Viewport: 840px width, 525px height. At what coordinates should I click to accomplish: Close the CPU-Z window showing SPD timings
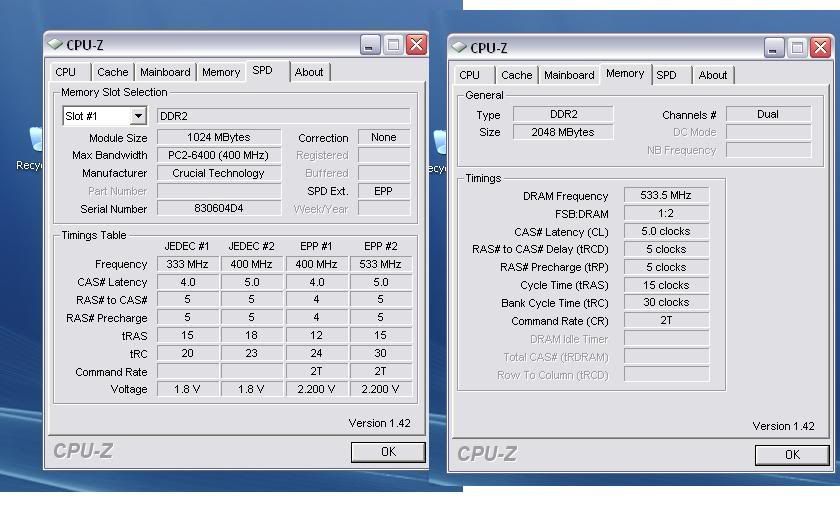click(x=416, y=44)
